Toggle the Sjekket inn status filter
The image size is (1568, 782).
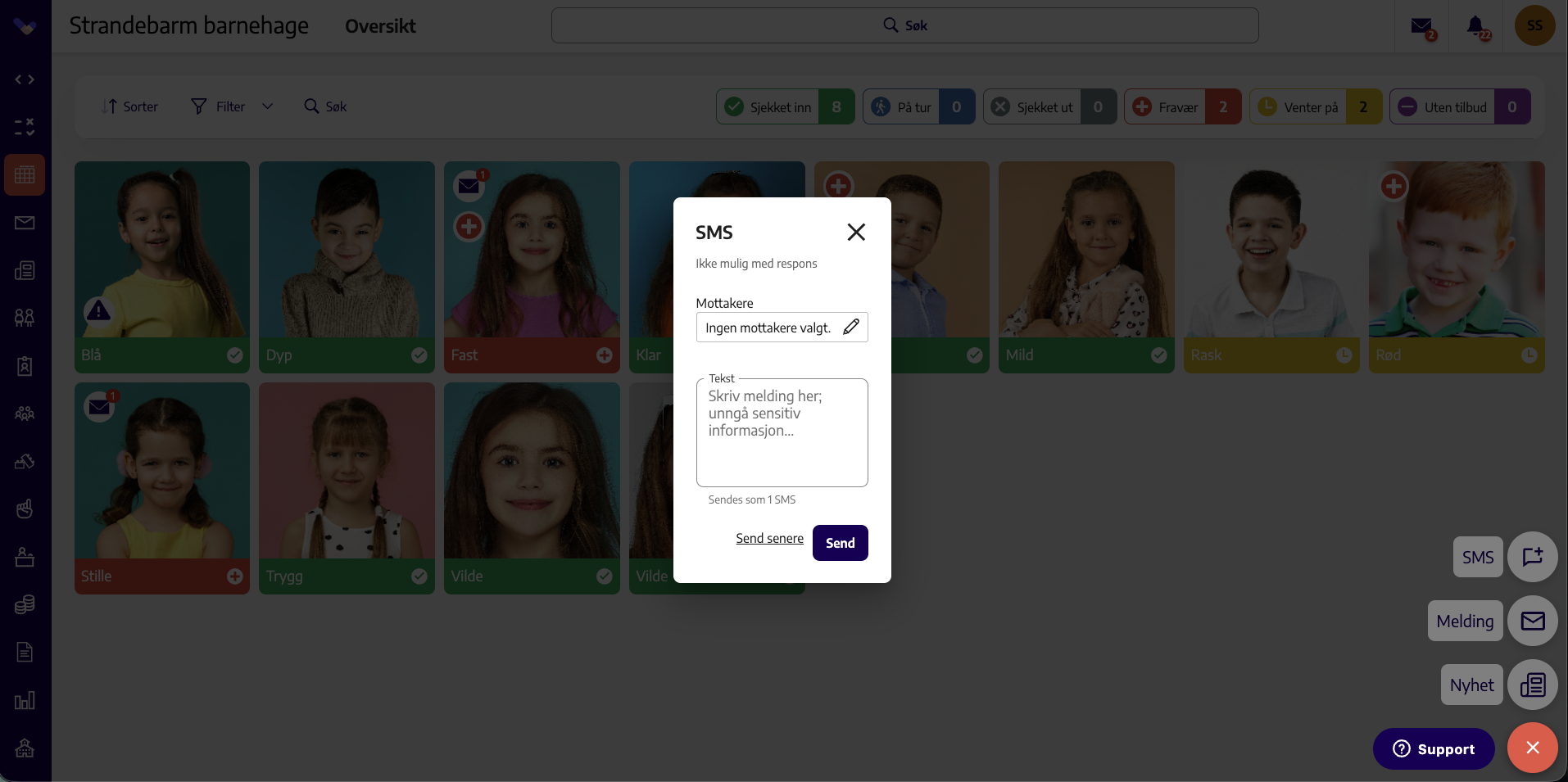point(785,106)
